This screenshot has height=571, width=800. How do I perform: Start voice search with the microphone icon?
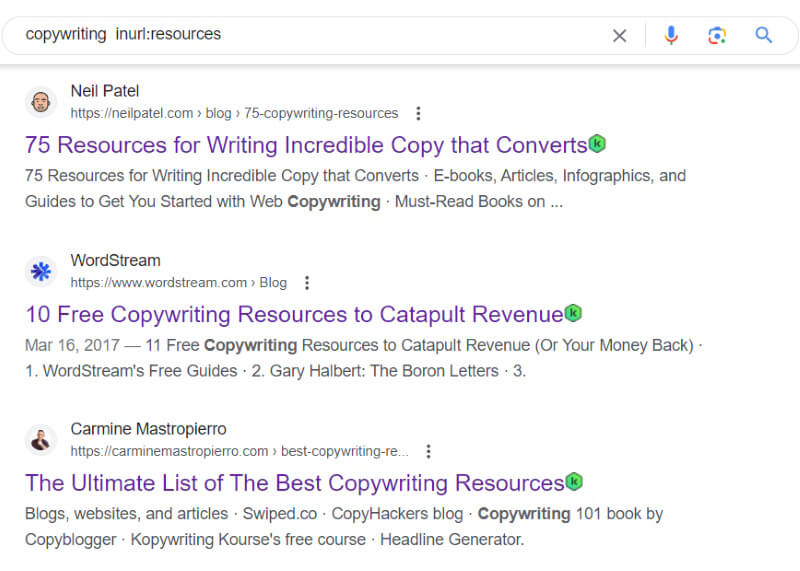pos(671,35)
